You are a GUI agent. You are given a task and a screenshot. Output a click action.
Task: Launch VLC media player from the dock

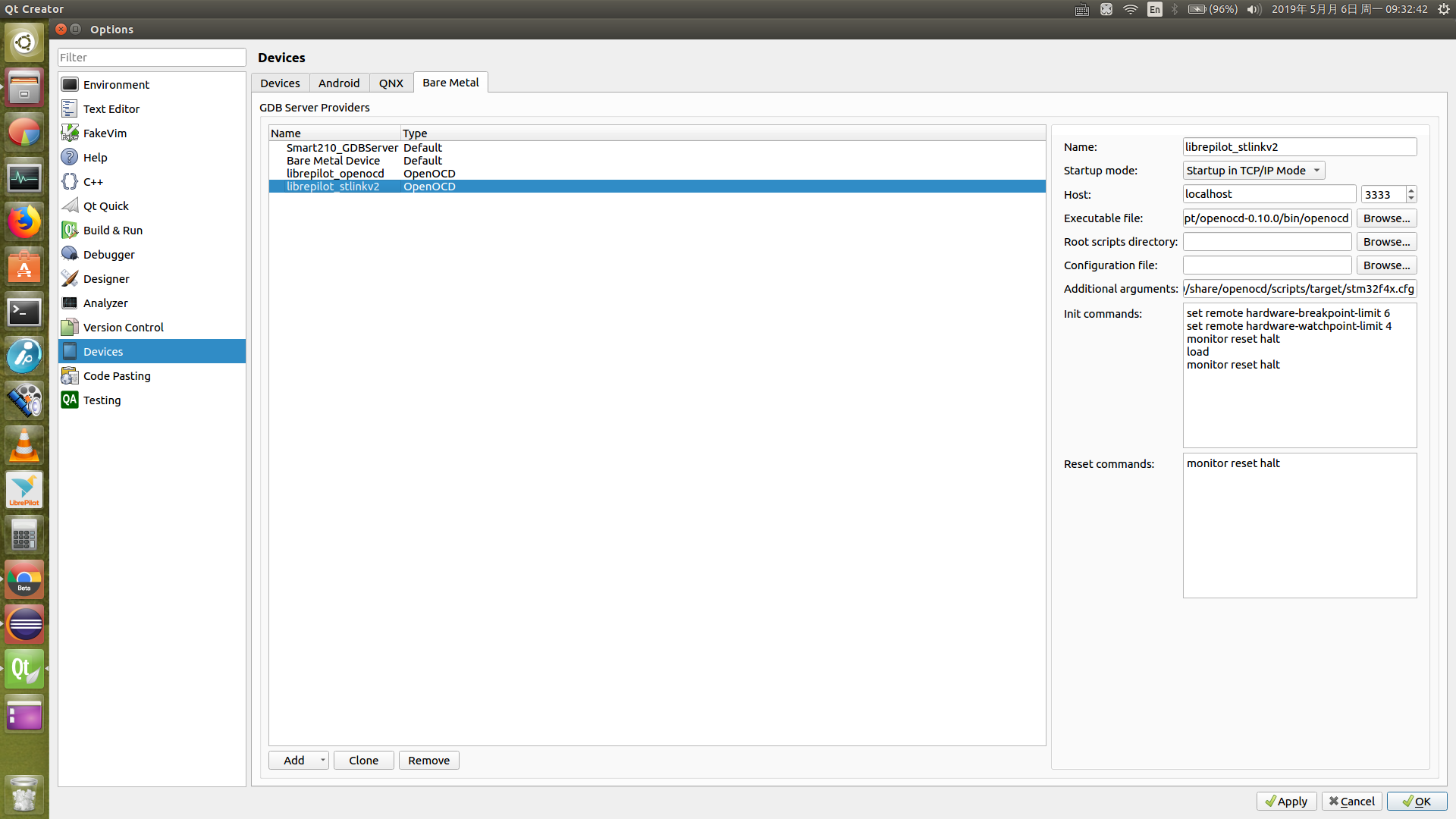point(24,446)
